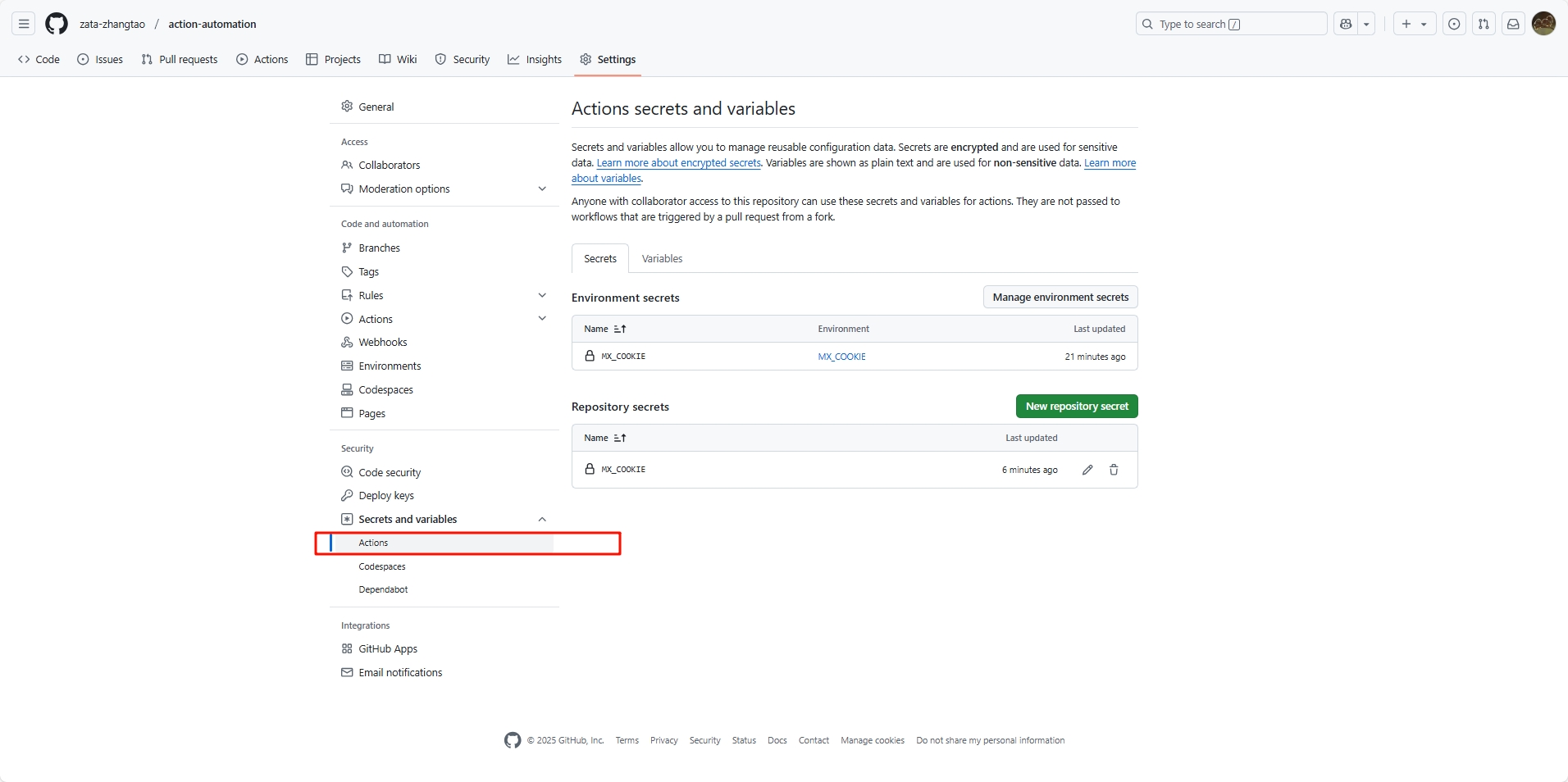Select Actions under Secrets and variables

click(444, 543)
